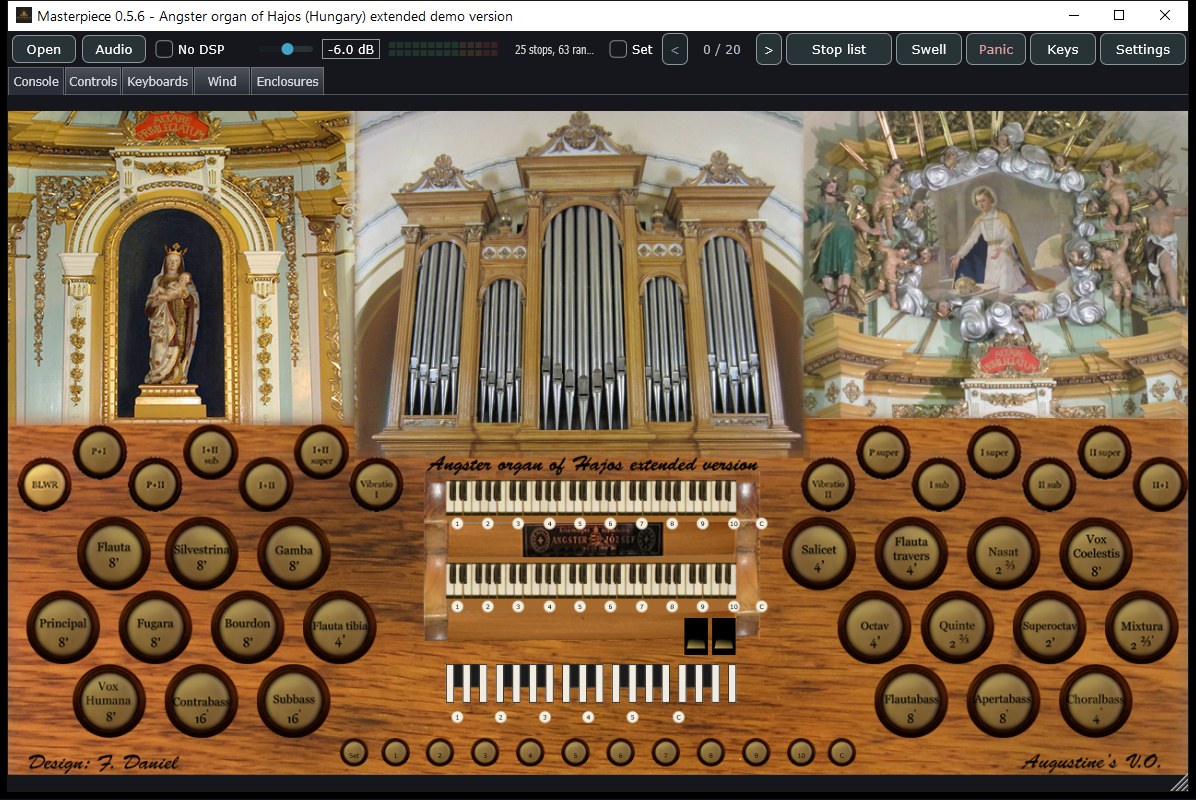Toggle the Bourdon 8' stop knob
The width and height of the screenshot is (1196, 800).
tap(248, 628)
